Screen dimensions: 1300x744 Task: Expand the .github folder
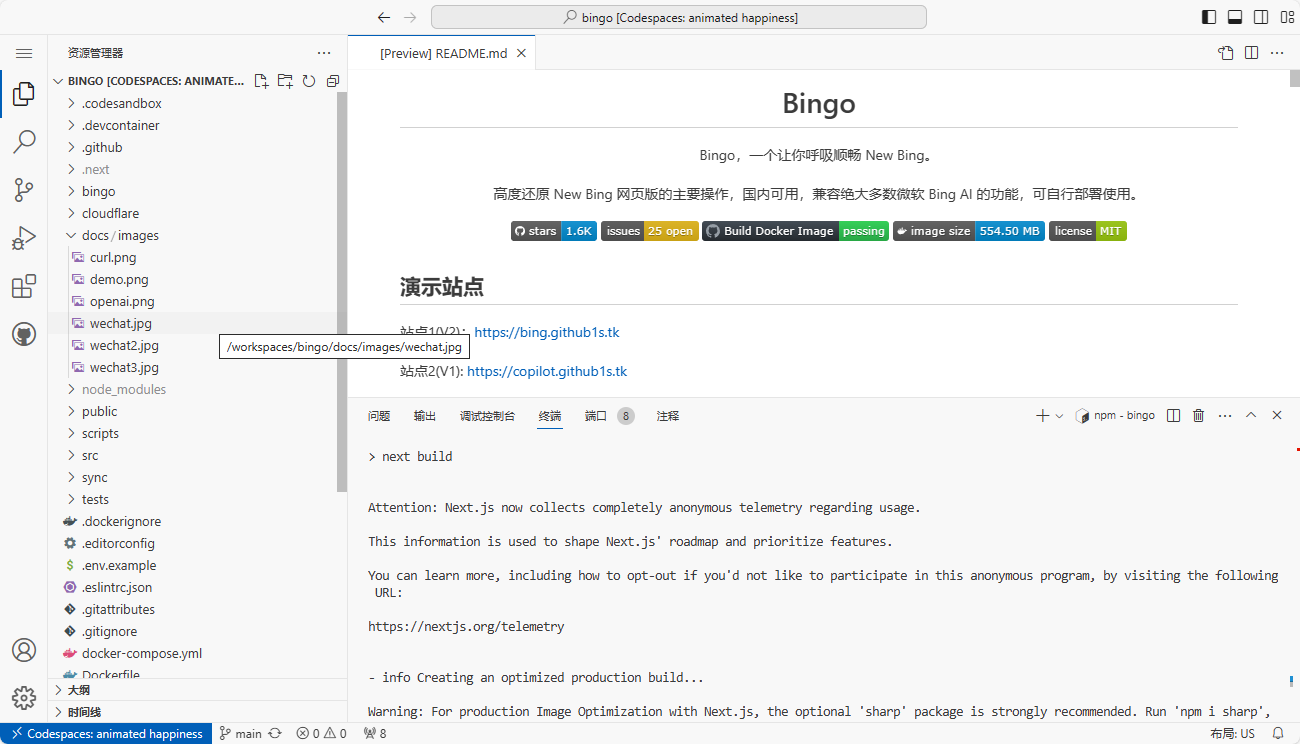(198, 147)
